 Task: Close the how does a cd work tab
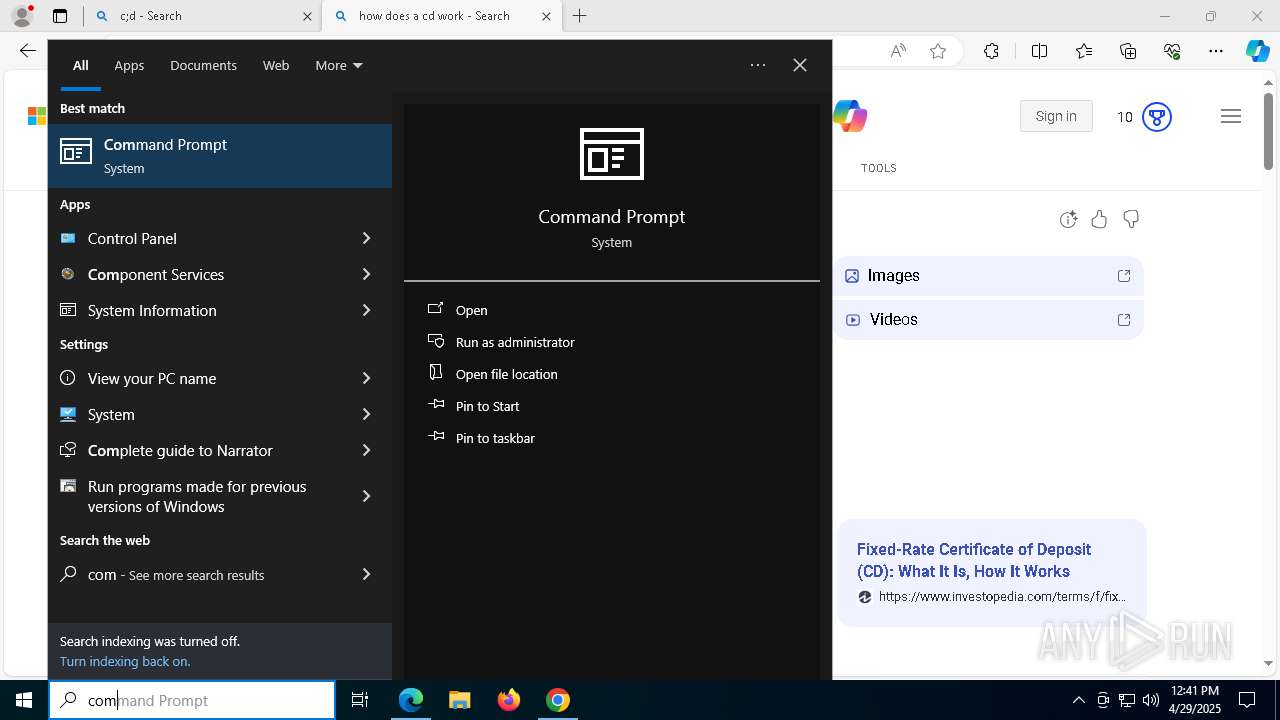[x=546, y=16]
